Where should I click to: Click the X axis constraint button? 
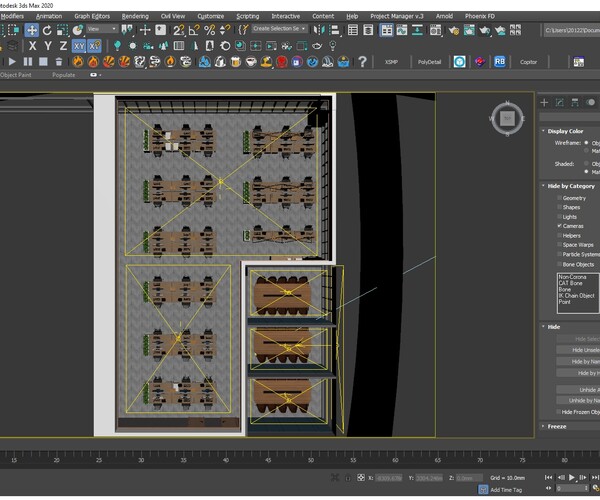33,46
